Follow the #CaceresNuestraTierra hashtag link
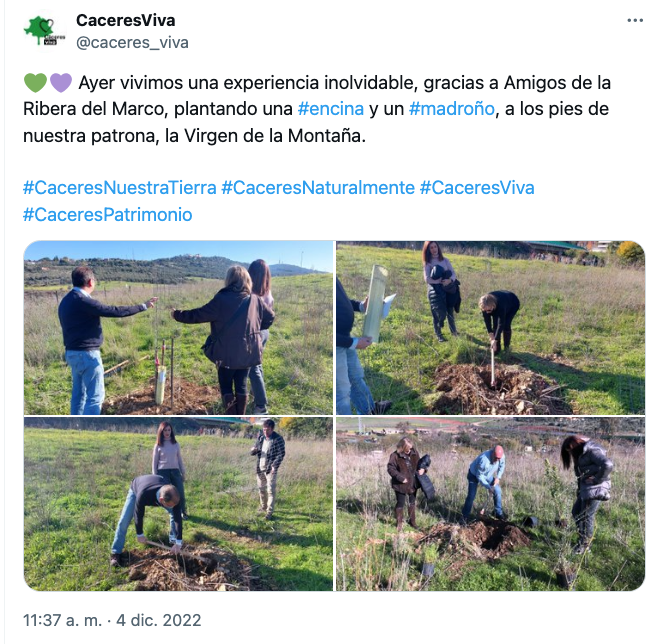This screenshot has height=644, width=663. [120, 187]
